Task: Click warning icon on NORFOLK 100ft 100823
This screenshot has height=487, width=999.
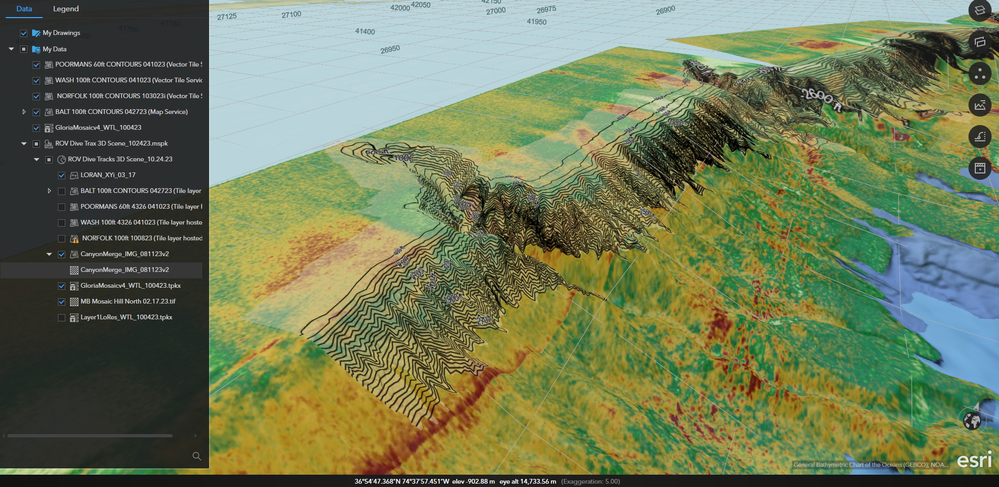Action: [74, 238]
